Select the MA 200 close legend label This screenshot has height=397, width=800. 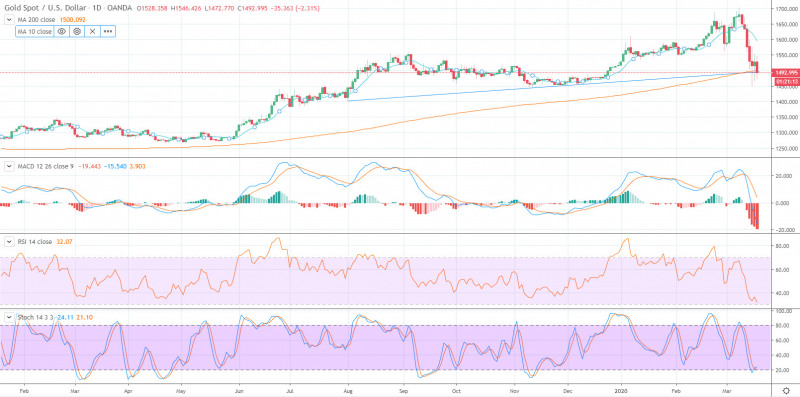click(x=35, y=19)
